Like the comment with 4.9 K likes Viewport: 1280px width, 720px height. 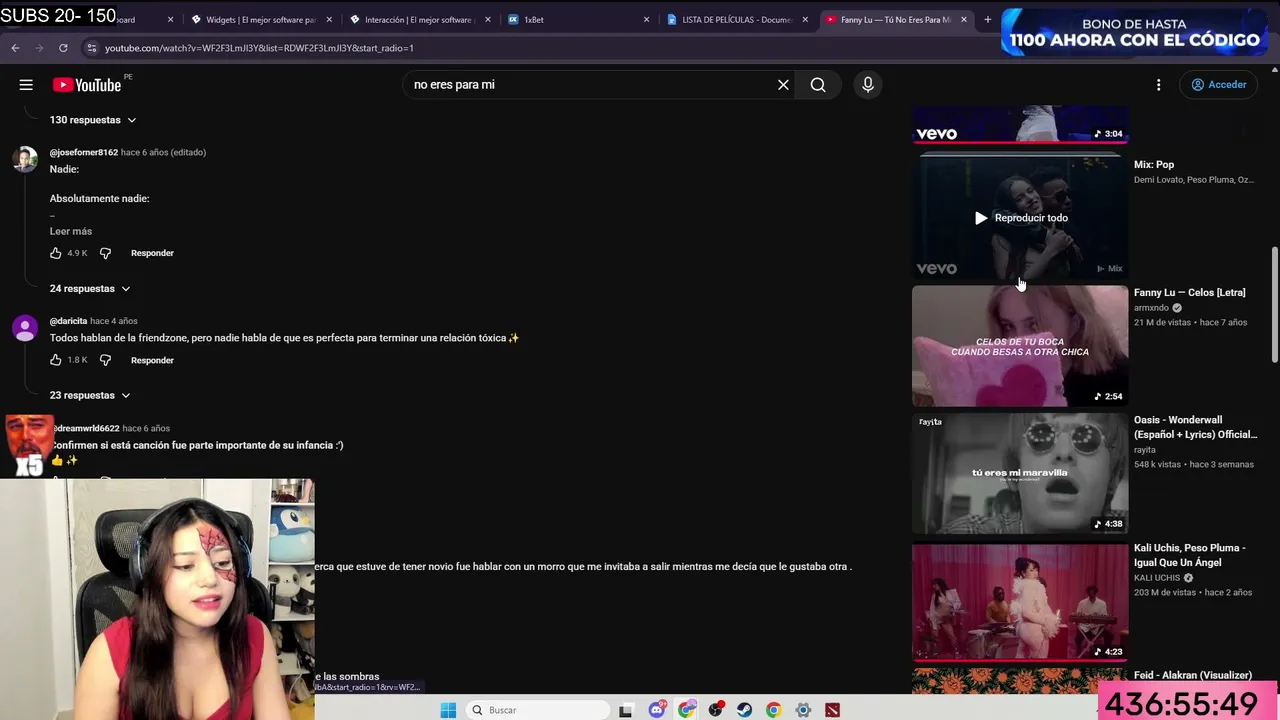click(x=56, y=253)
